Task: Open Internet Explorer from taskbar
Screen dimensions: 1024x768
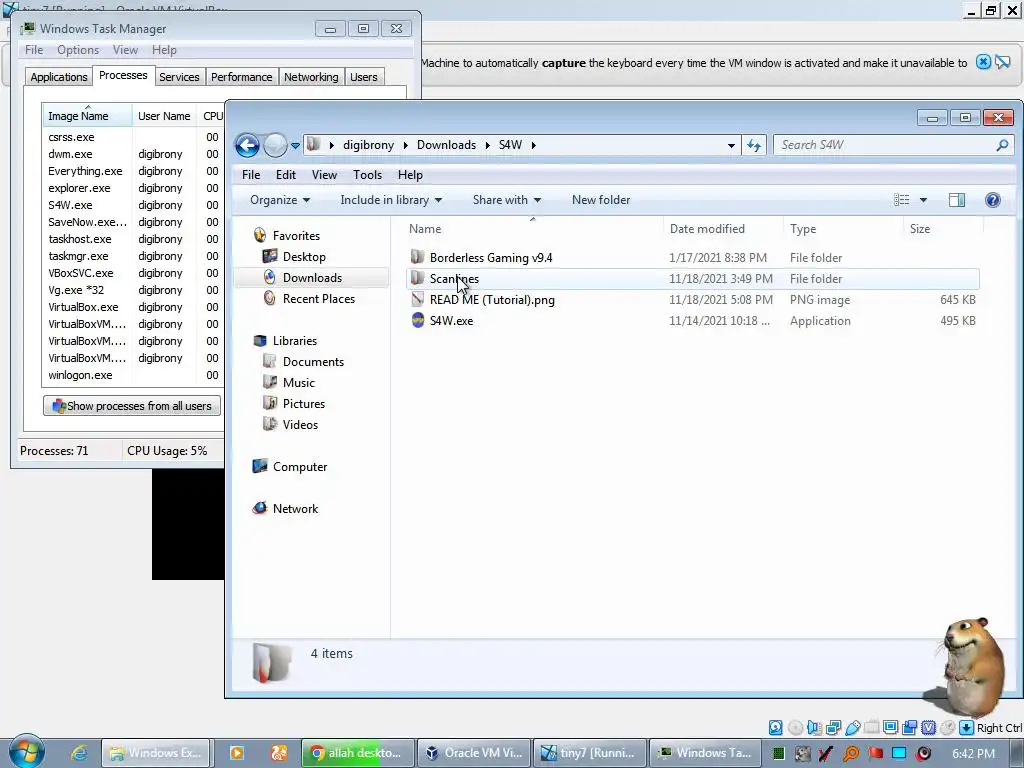Action: (x=79, y=753)
